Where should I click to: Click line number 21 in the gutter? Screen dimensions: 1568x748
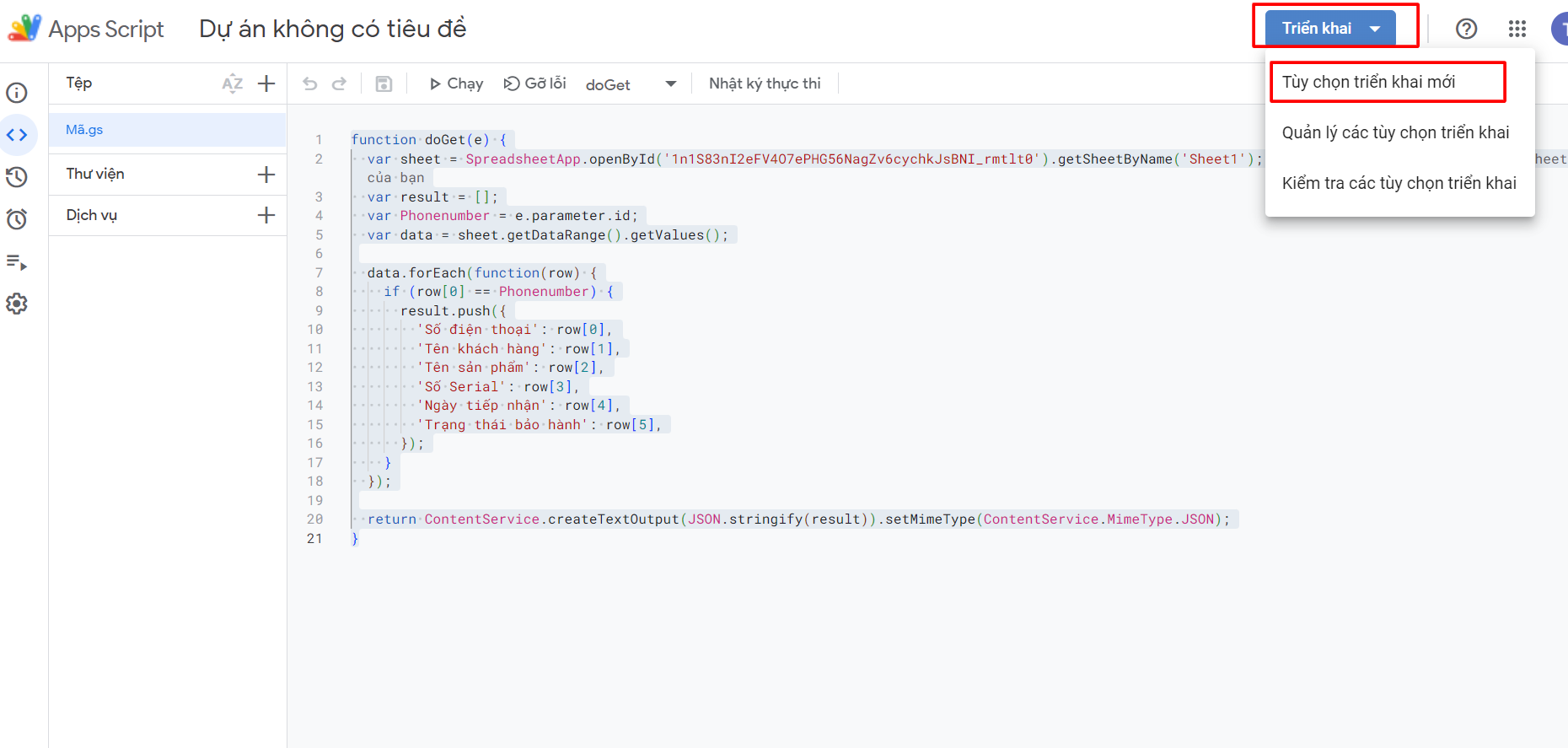click(x=314, y=538)
